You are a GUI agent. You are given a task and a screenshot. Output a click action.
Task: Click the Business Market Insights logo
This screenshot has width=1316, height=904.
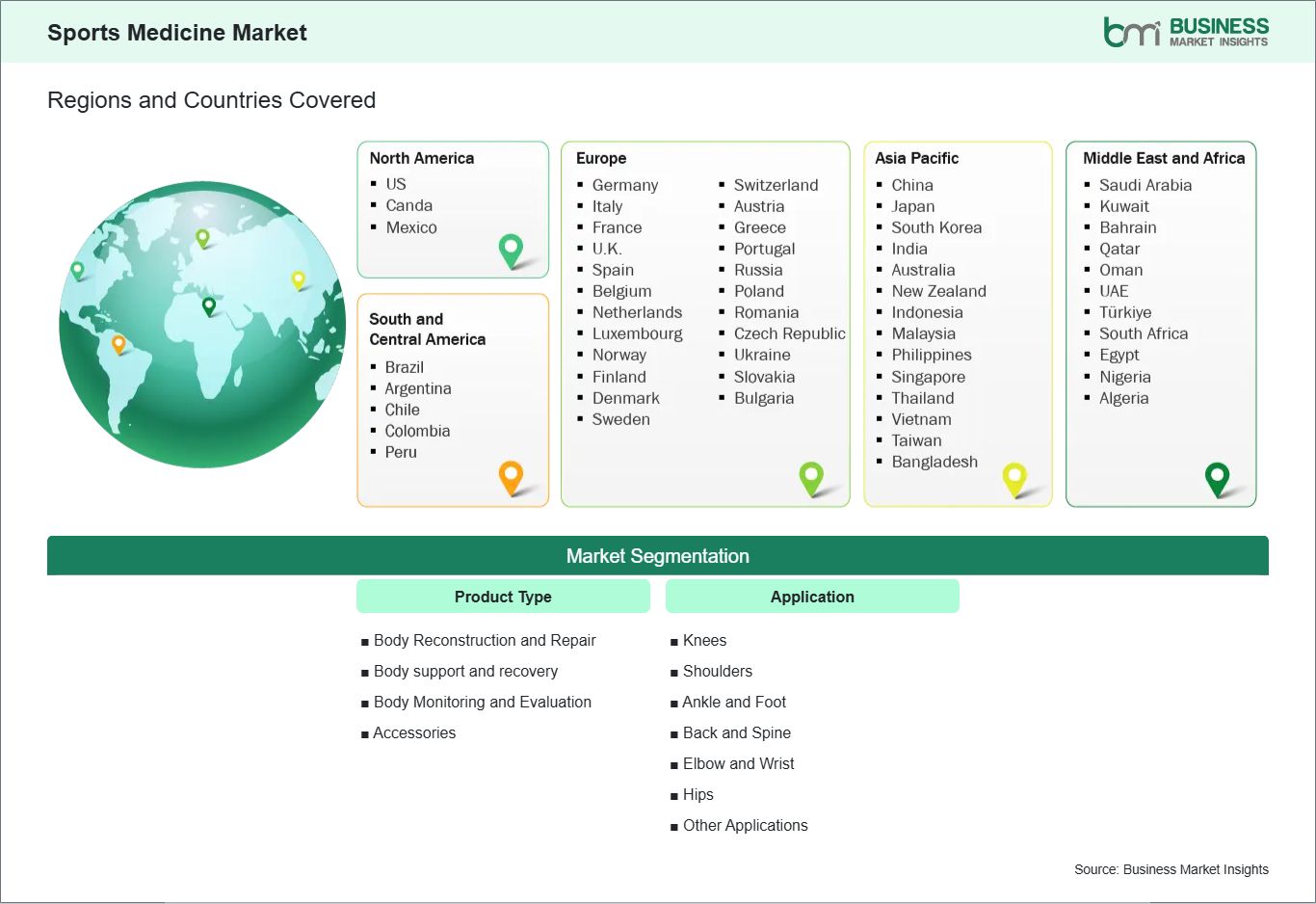coord(1185,32)
